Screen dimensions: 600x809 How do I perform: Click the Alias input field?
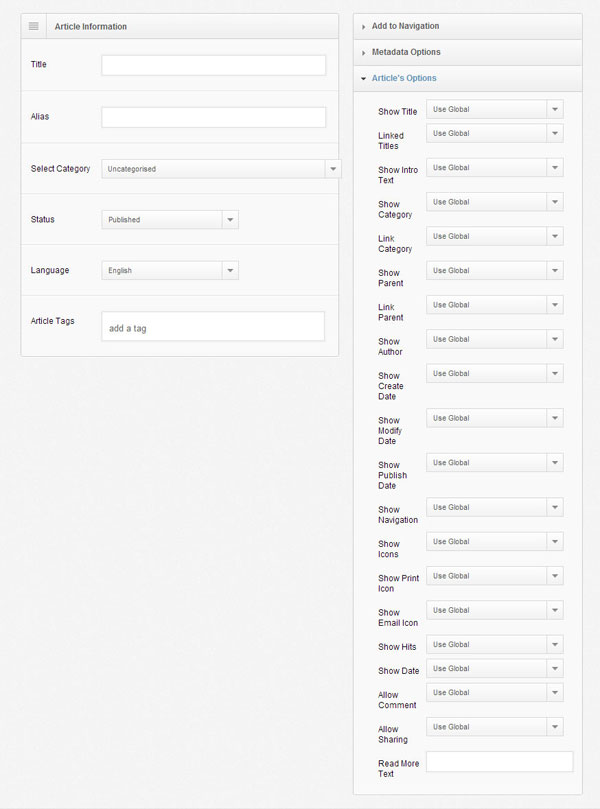pos(214,117)
